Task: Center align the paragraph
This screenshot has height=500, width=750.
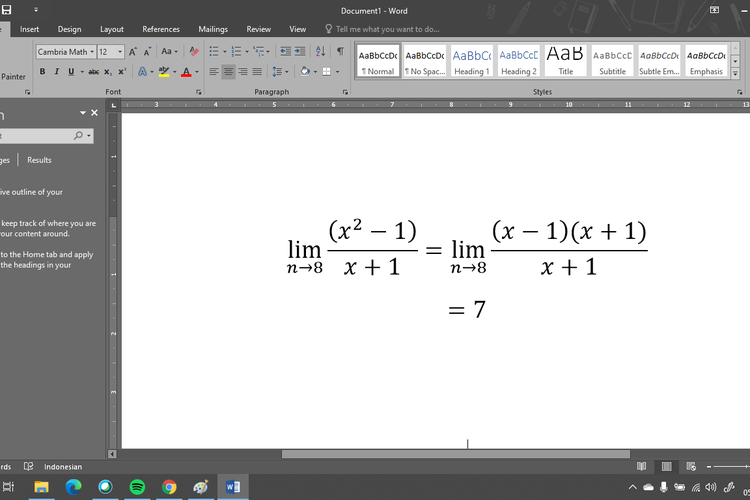Action: coord(228,72)
